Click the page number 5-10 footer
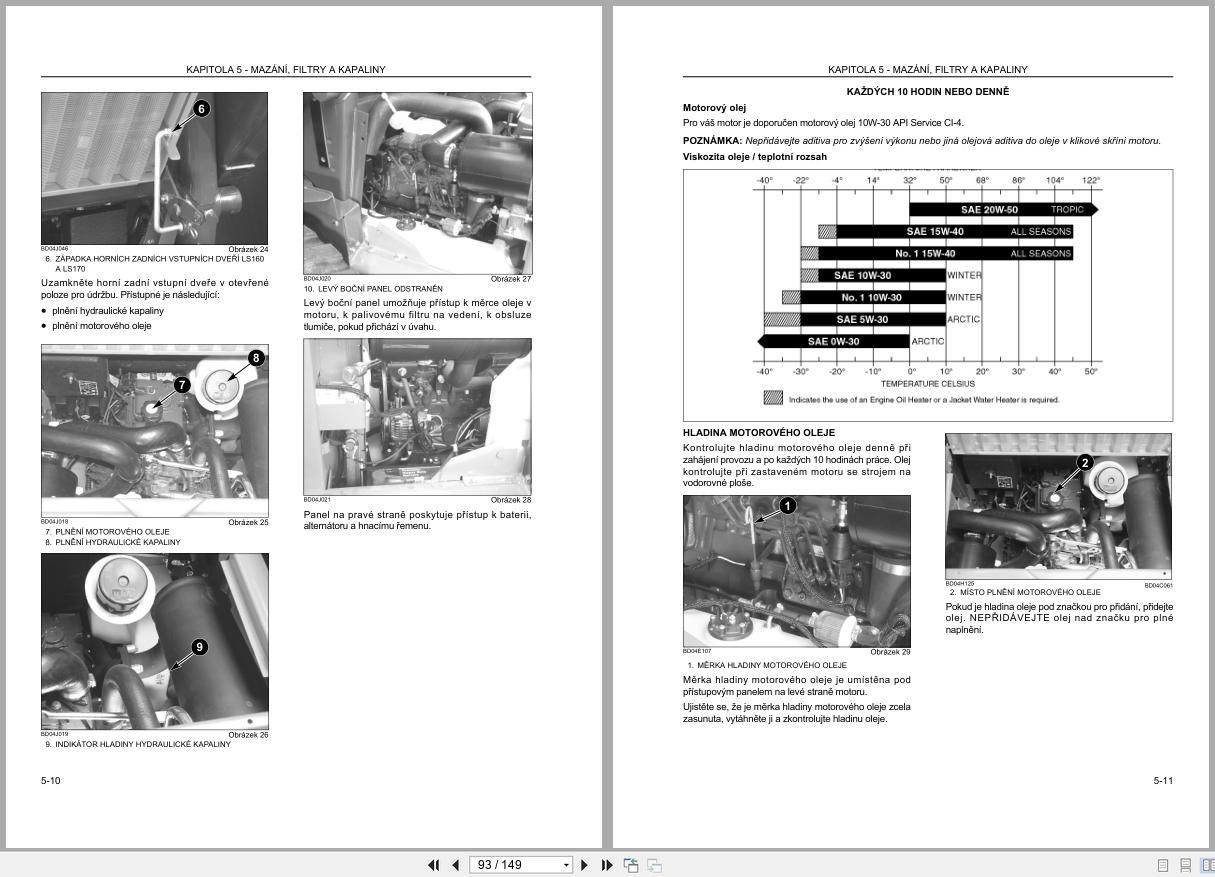The height and width of the screenshot is (877, 1215). (x=51, y=781)
